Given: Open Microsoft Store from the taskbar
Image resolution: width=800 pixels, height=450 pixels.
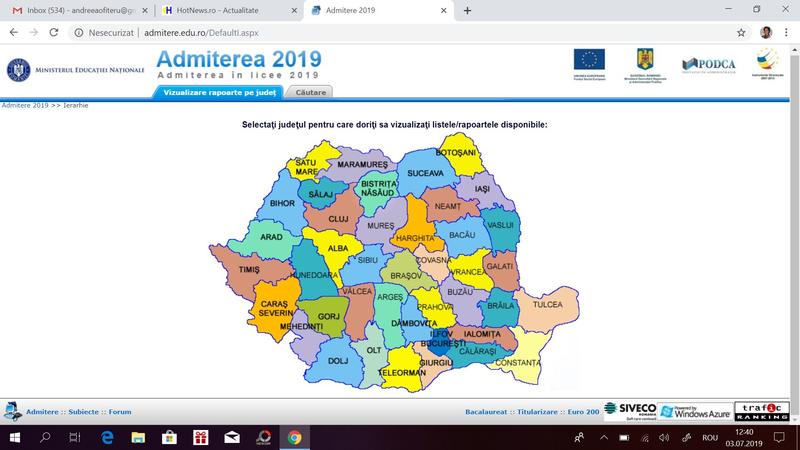Looking at the screenshot, I should (170, 437).
